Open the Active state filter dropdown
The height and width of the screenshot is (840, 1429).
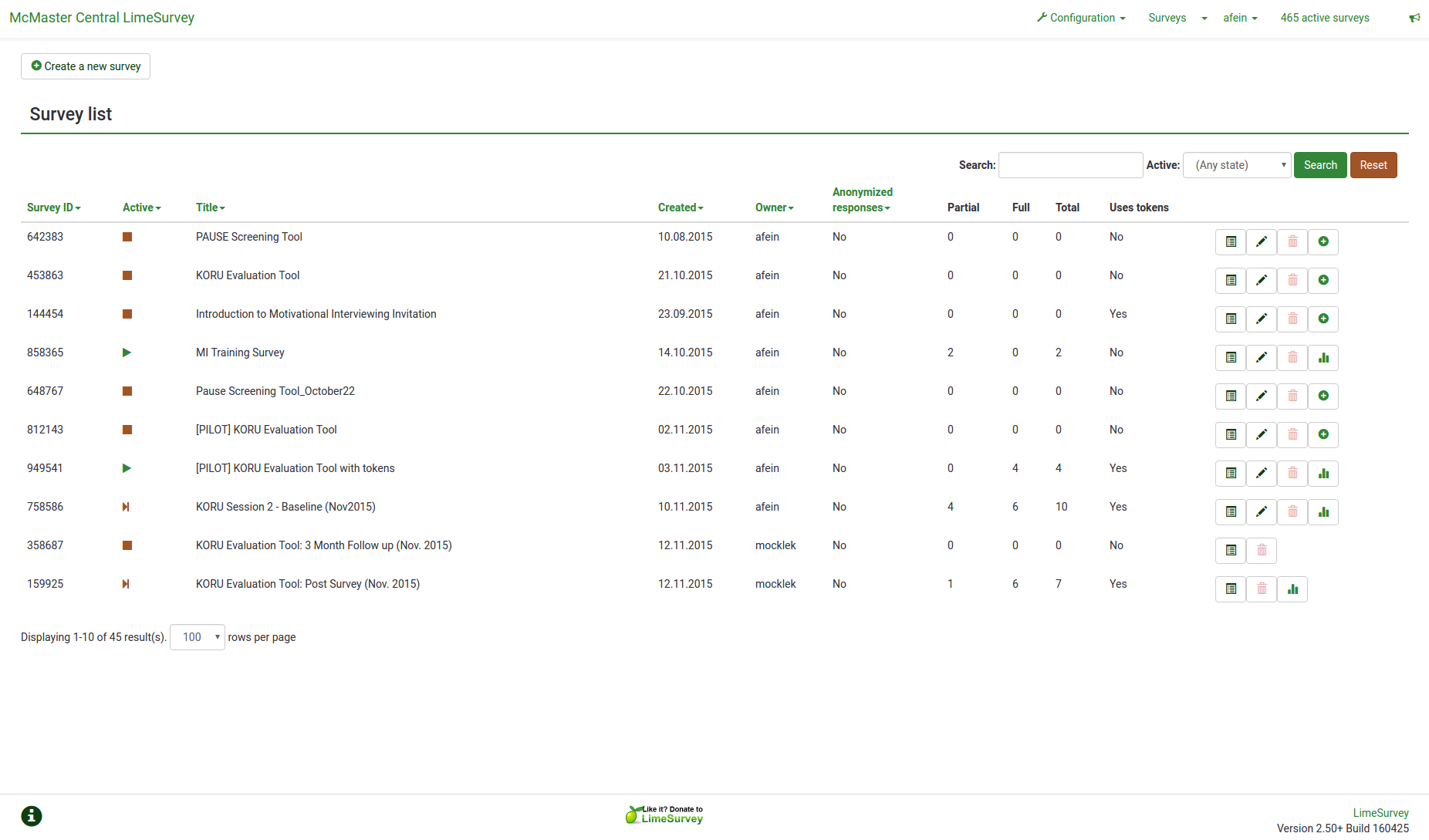coord(1237,165)
